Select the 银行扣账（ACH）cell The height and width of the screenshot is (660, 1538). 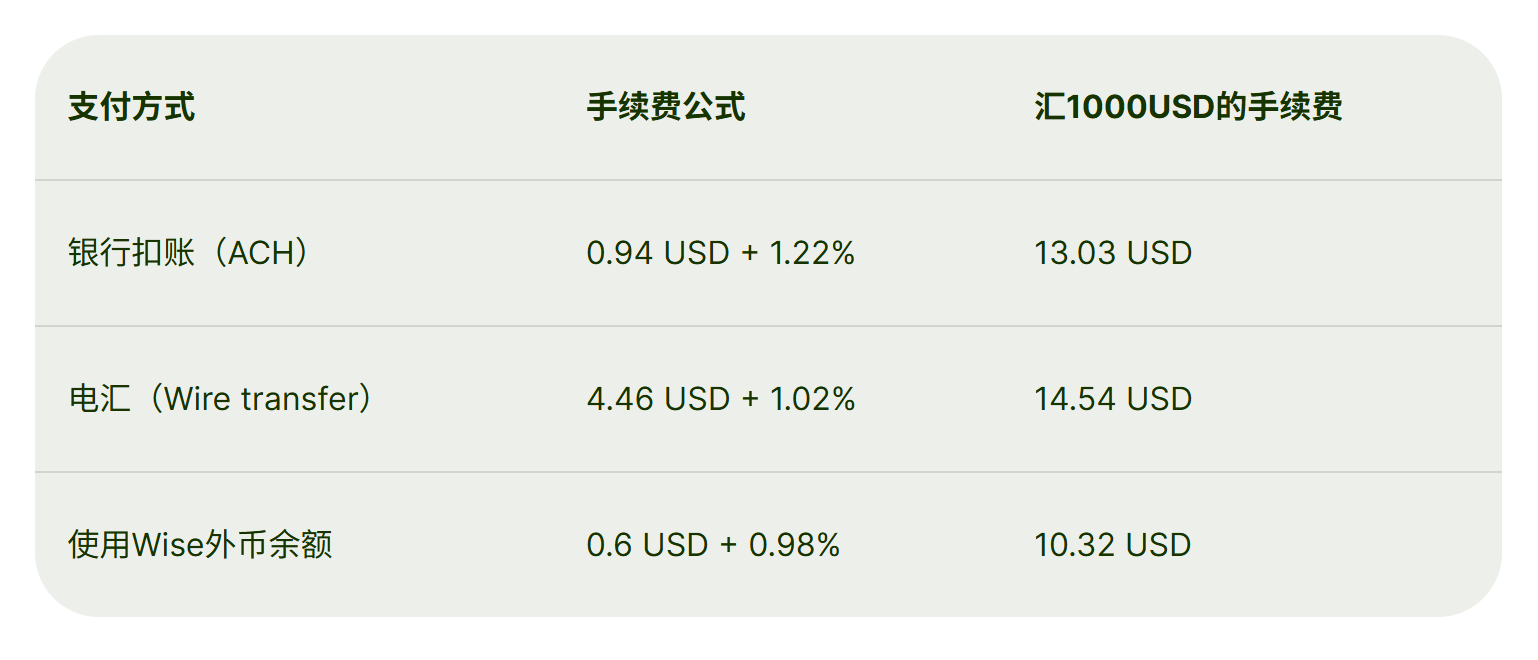[x=189, y=253]
